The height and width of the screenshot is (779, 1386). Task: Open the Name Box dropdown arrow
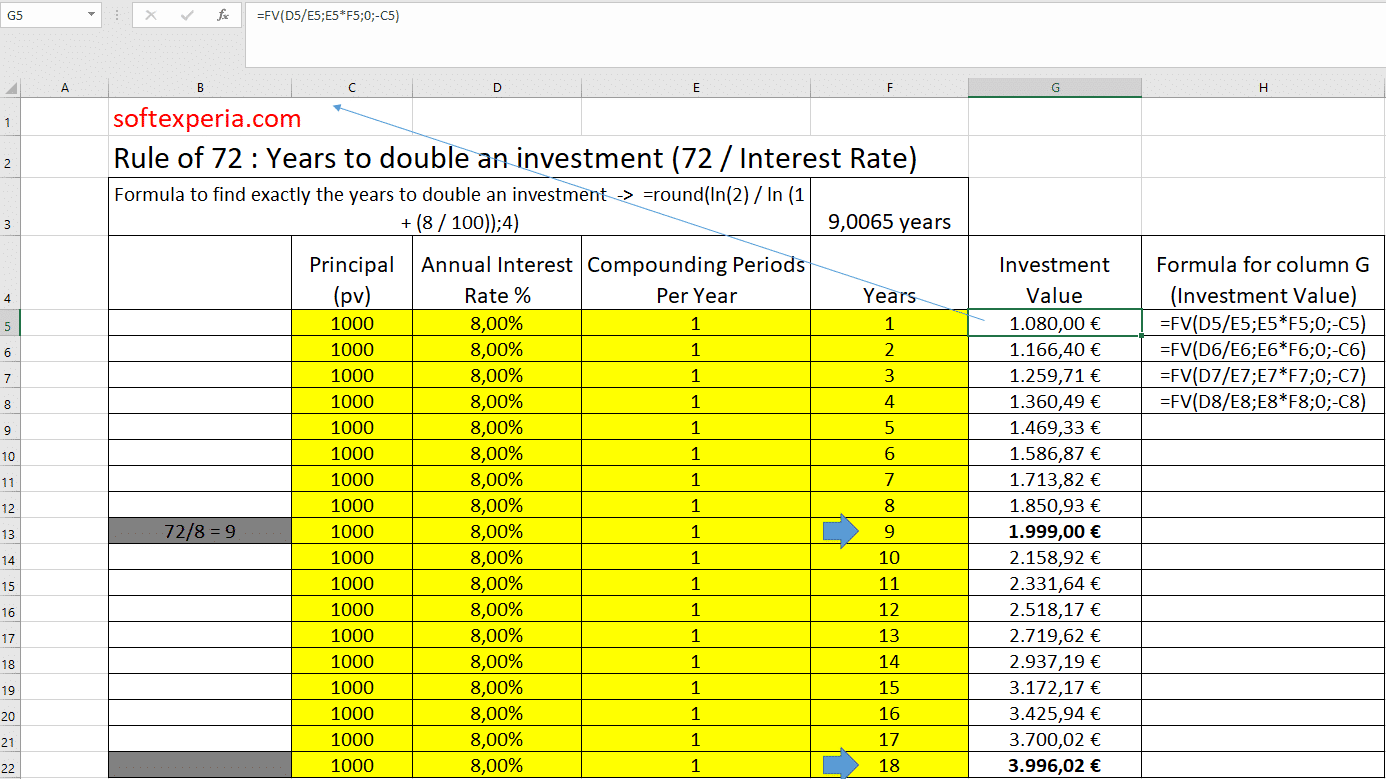[92, 15]
